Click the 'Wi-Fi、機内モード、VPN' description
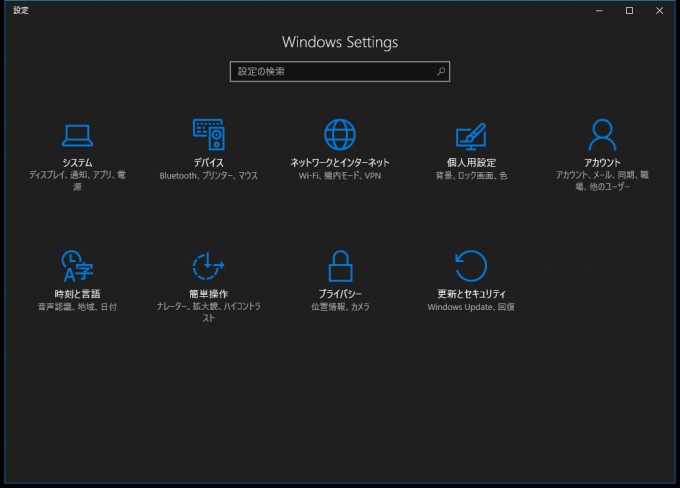Viewport: 680px width, 488px height. click(340, 176)
